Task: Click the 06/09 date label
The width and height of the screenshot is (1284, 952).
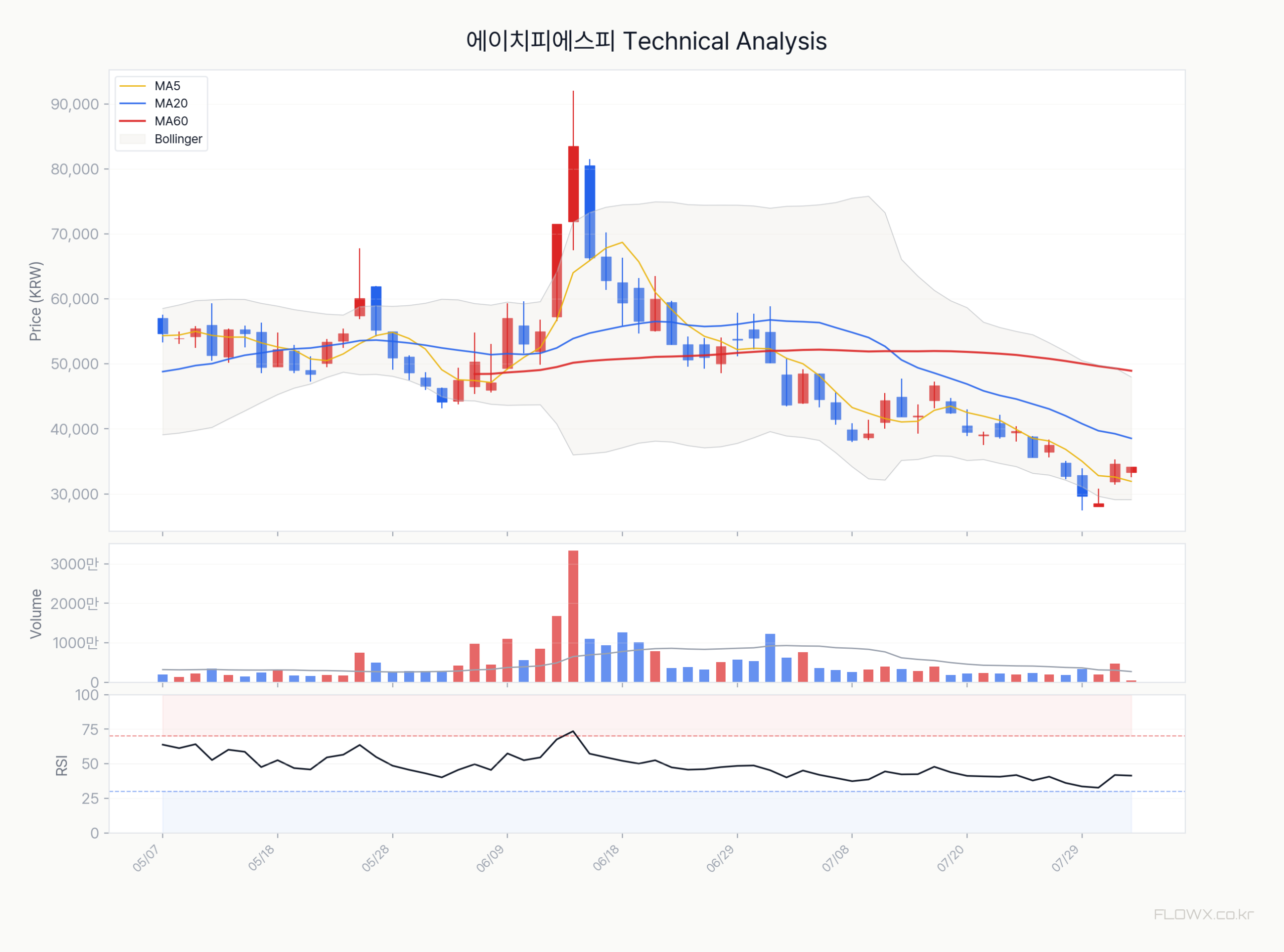Action: [490, 859]
